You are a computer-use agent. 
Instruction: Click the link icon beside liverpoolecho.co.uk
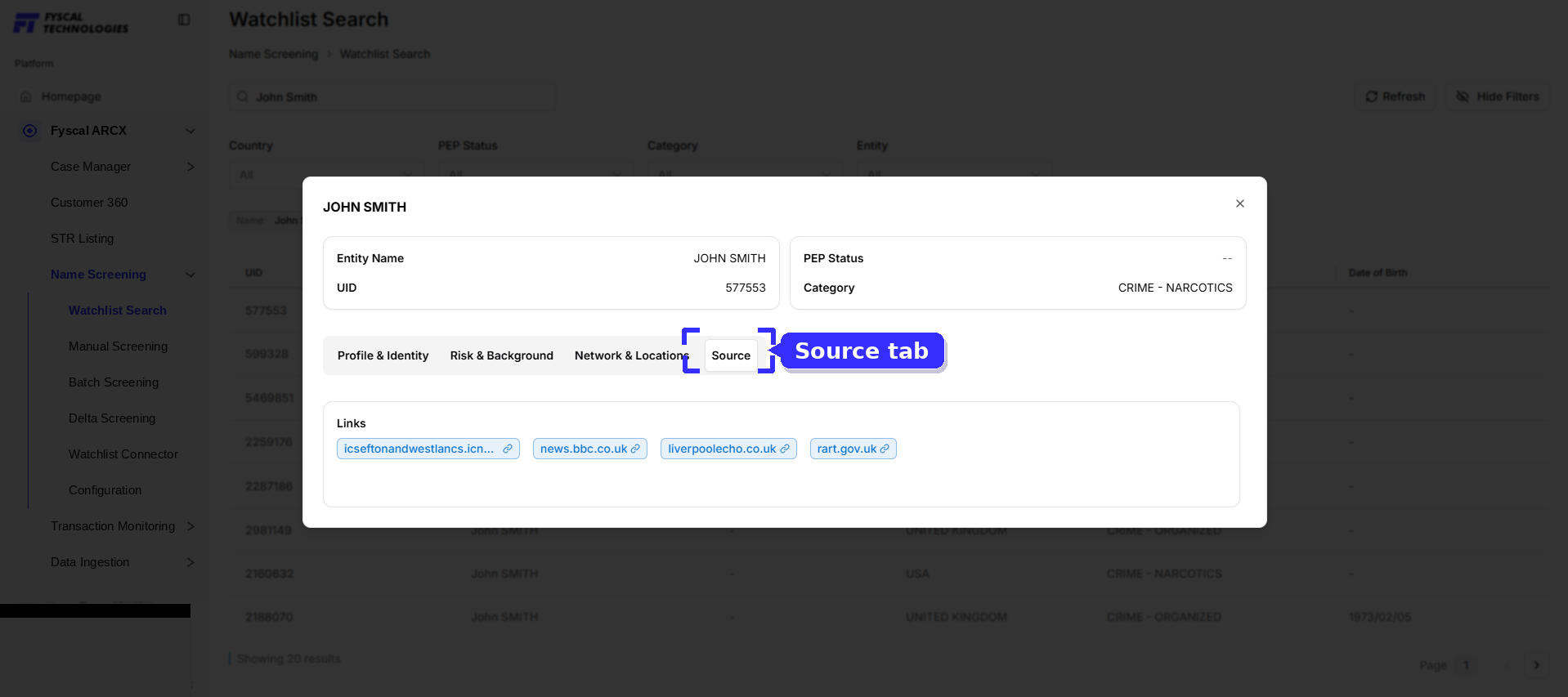point(785,449)
